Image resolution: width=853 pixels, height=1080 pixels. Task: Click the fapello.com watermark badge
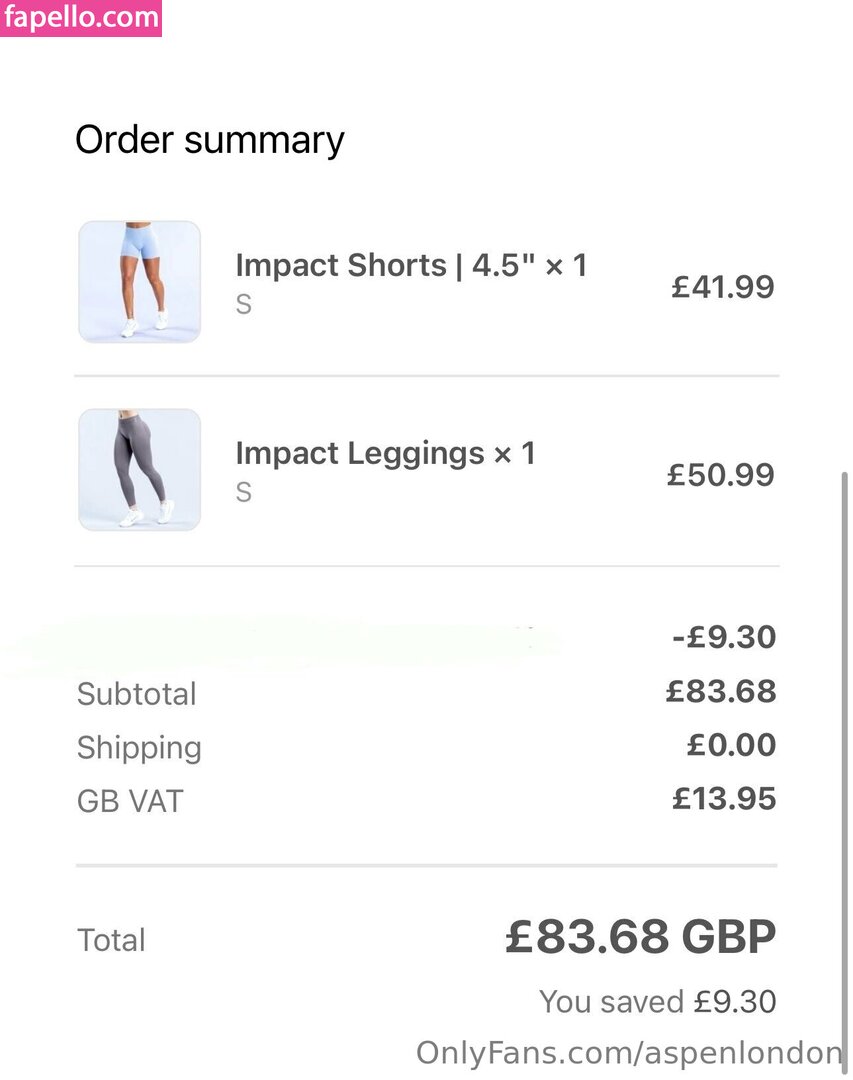(x=81, y=18)
